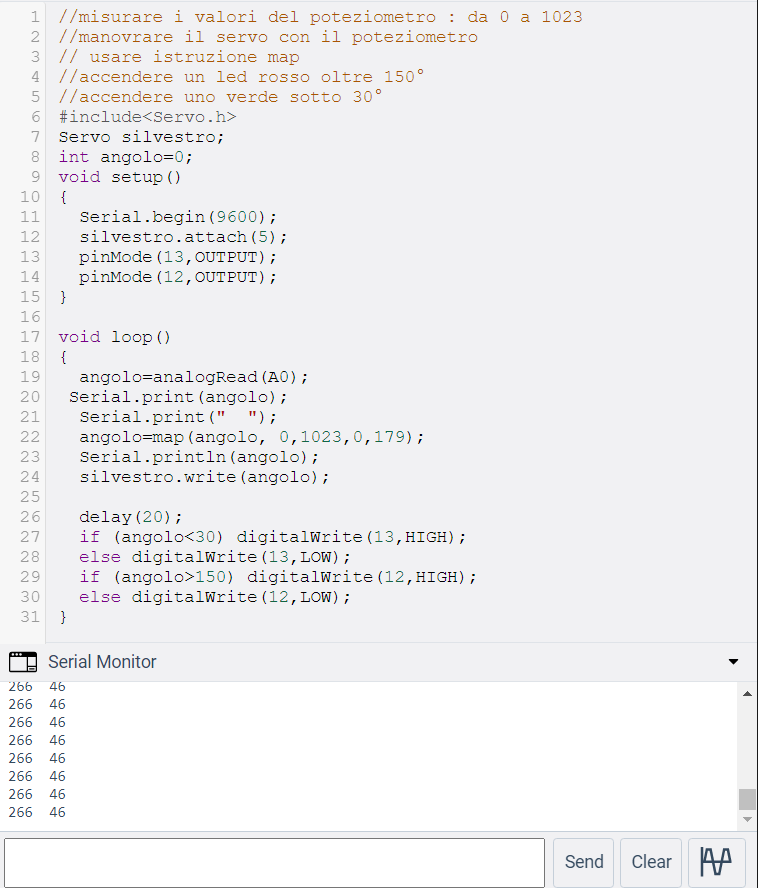This screenshot has height=888, width=758.
Task: Focus the serial input text field
Action: point(274,863)
